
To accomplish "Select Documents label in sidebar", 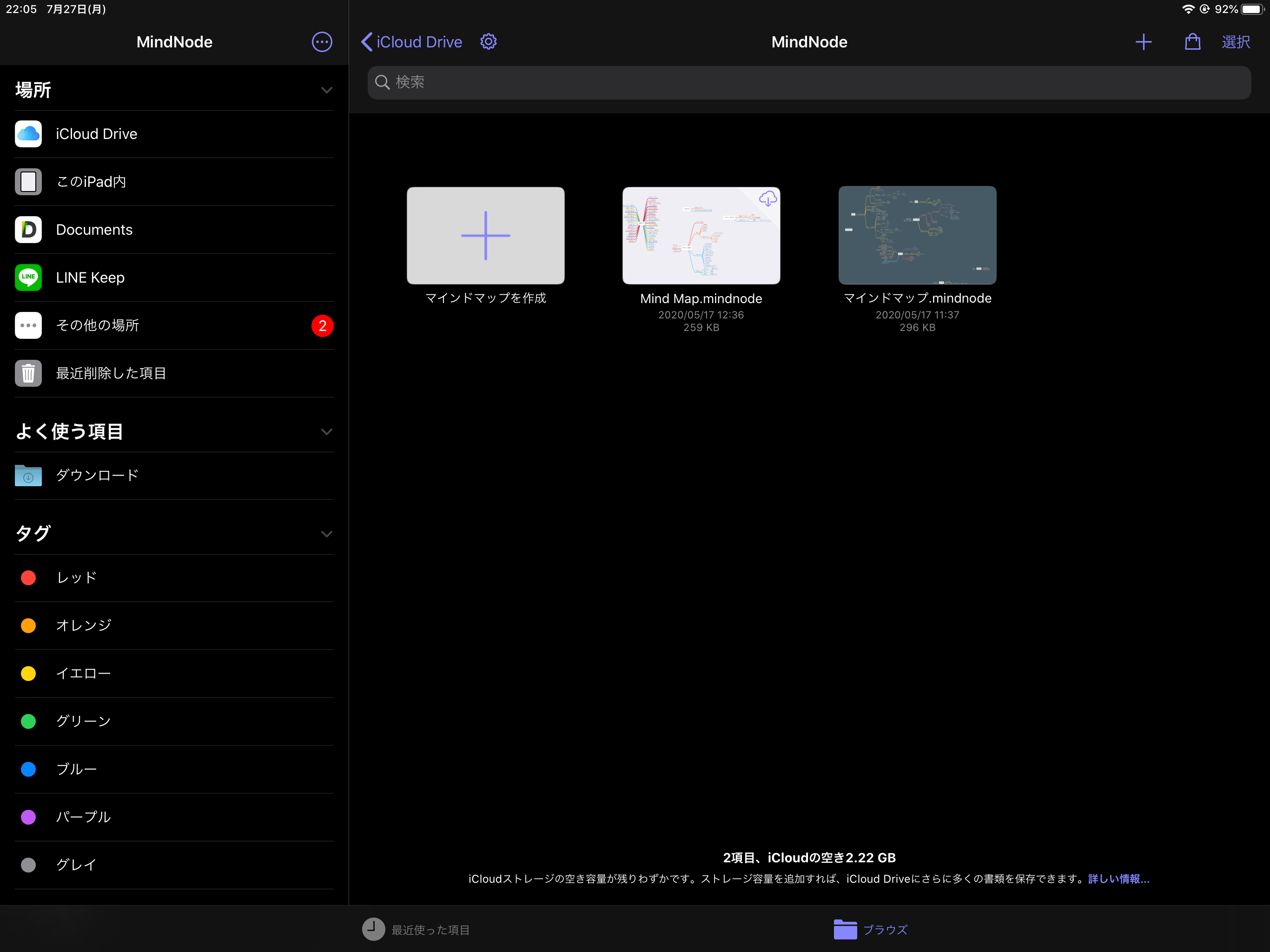I will [94, 230].
